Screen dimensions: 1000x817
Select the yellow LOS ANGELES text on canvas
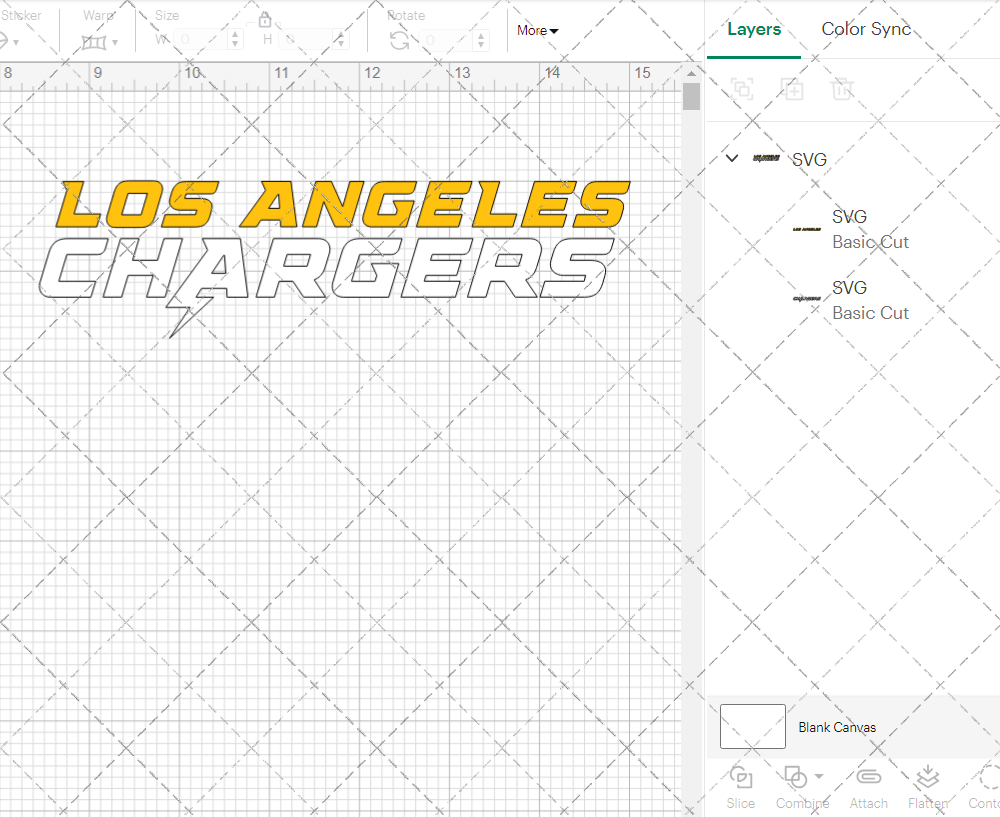pos(342,204)
